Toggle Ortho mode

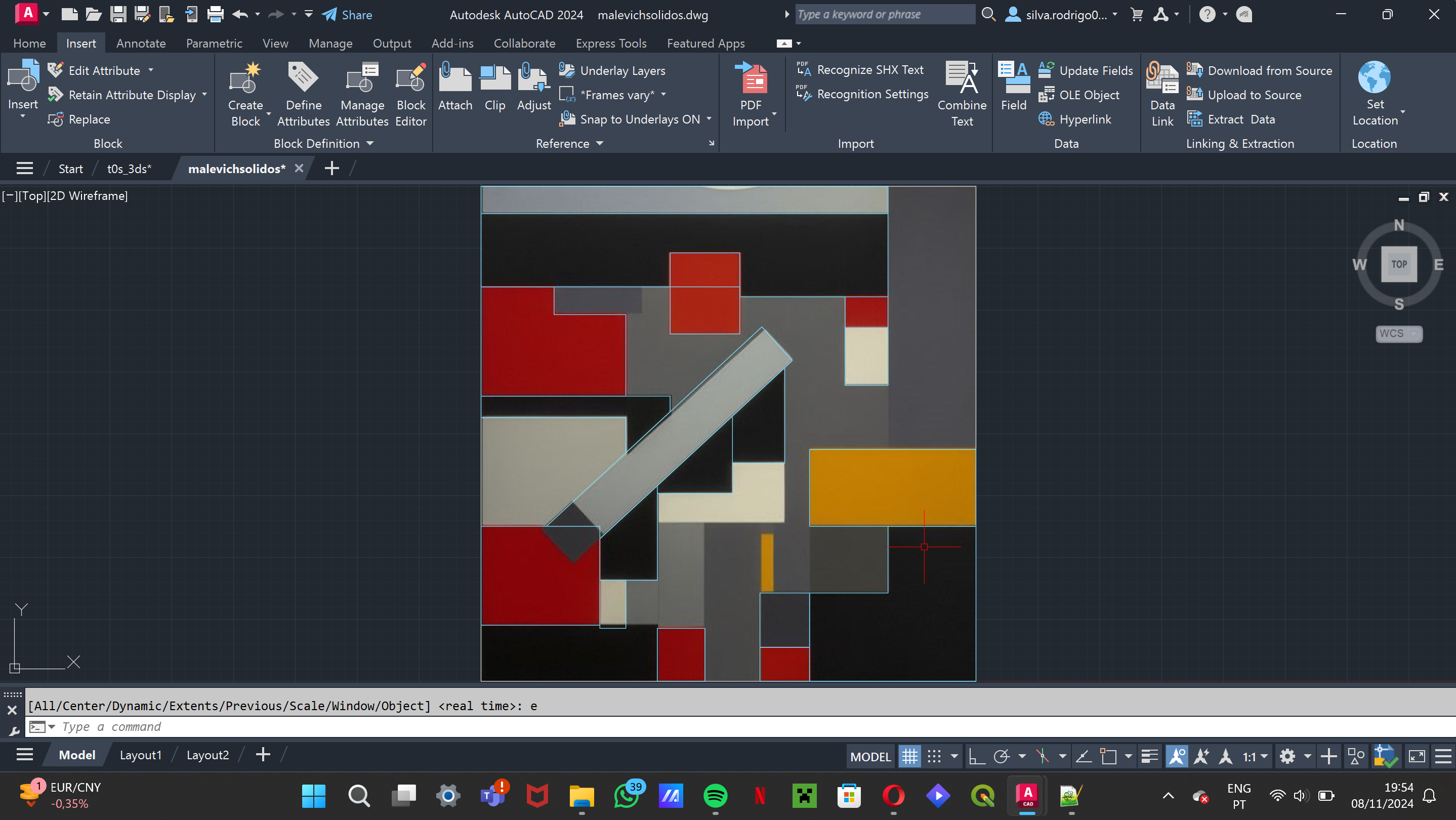coord(977,756)
